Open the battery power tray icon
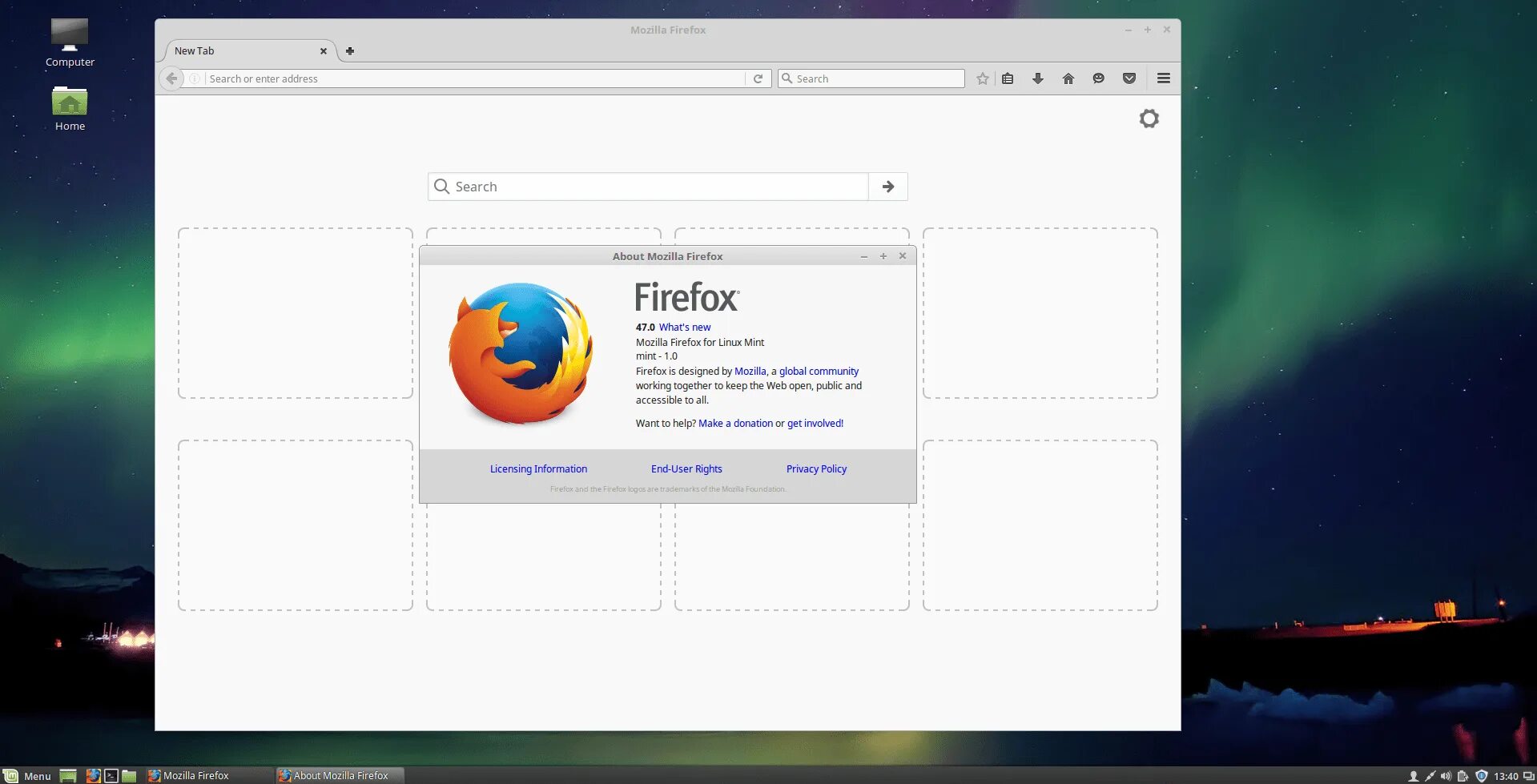1537x784 pixels. (1463, 776)
